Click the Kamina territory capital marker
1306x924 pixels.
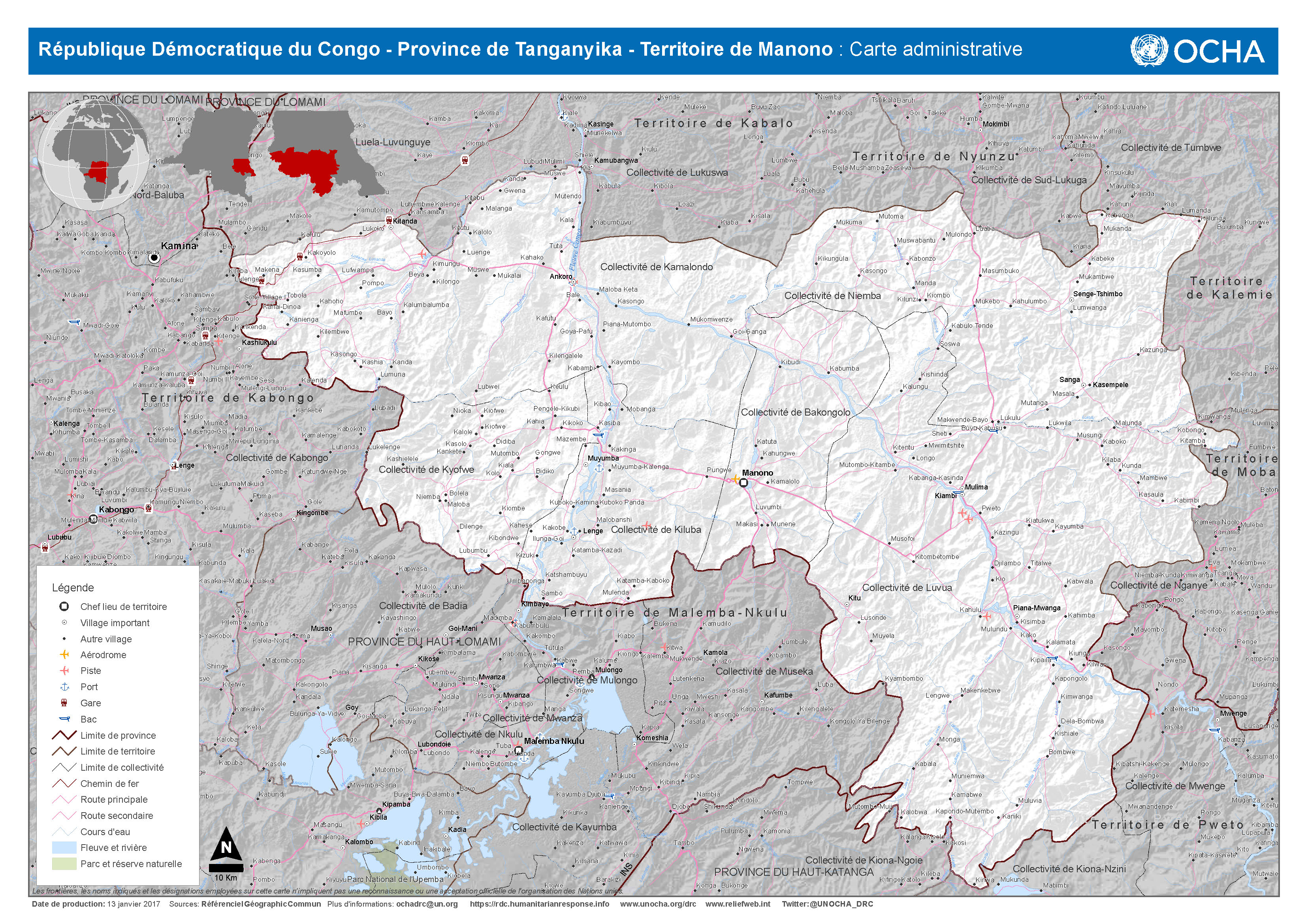154,258
